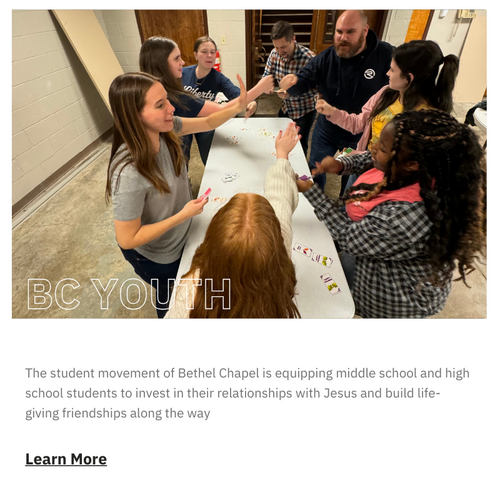The width and height of the screenshot is (500, 500).
Task: Open the Learn More link
Action: click(x=66, y=459)
